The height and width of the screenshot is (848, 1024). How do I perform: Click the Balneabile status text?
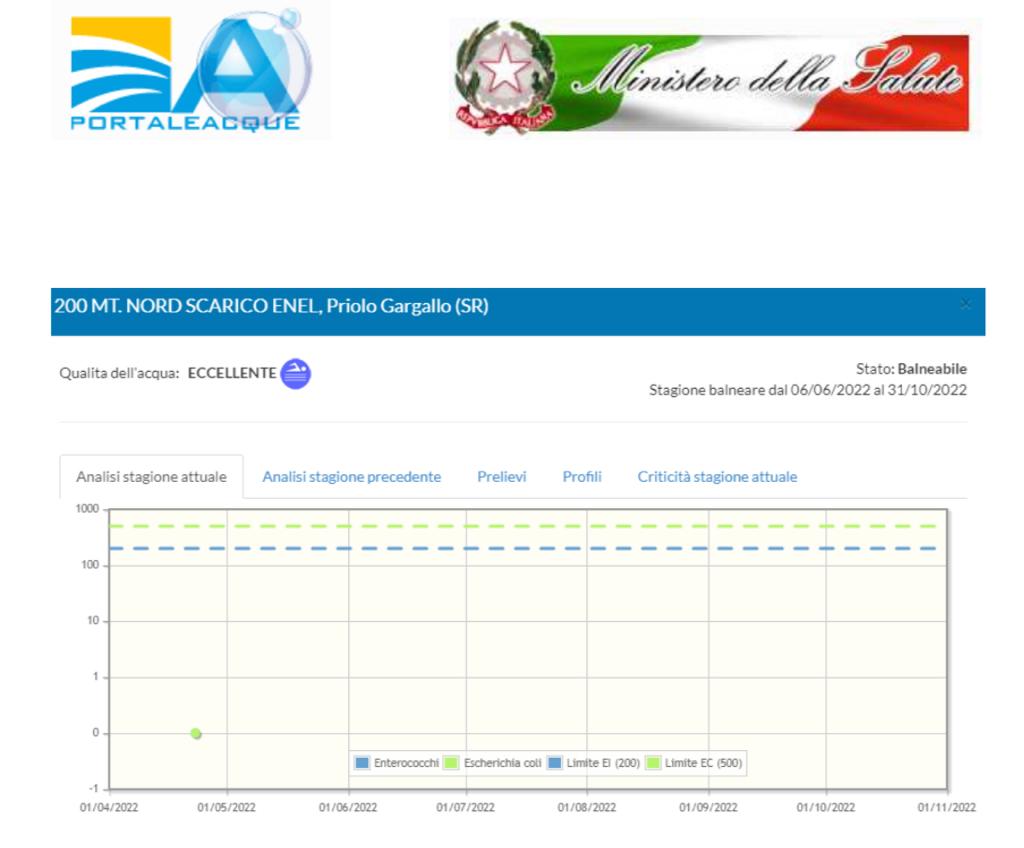click(x=932, y=369)
